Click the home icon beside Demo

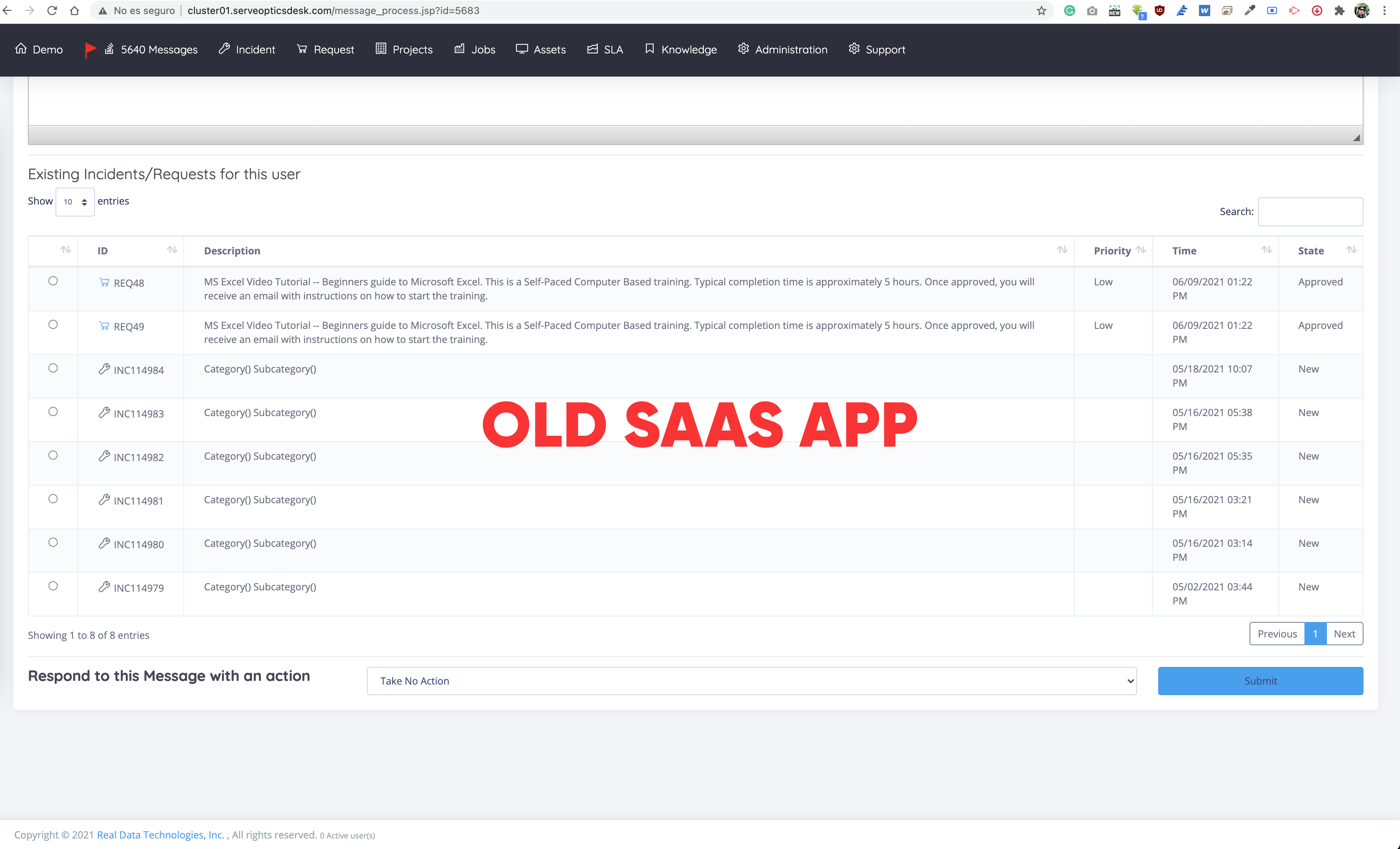pyautogui.click(x=21, y=49)
